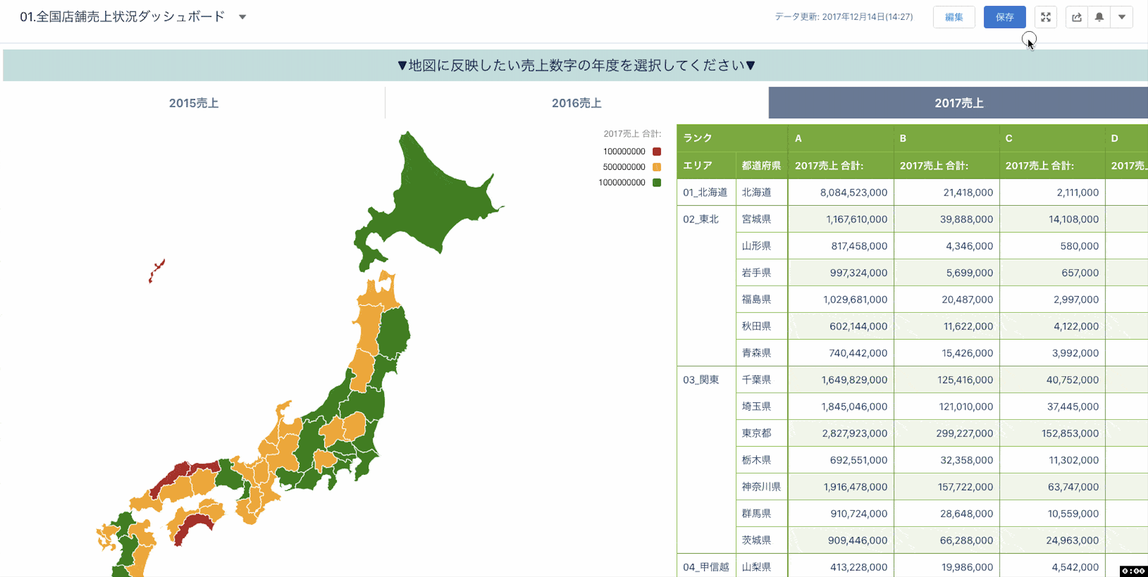The width and height of the screenshot is (1148, 577).
Task: Click the エリア column header
Action: click(x=706, y=165)
